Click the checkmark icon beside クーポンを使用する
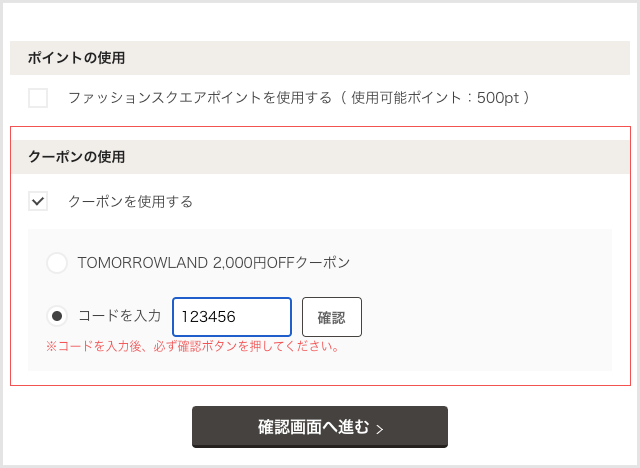The width and height of the screenshot is (640, 468). (x=38, y=201)
